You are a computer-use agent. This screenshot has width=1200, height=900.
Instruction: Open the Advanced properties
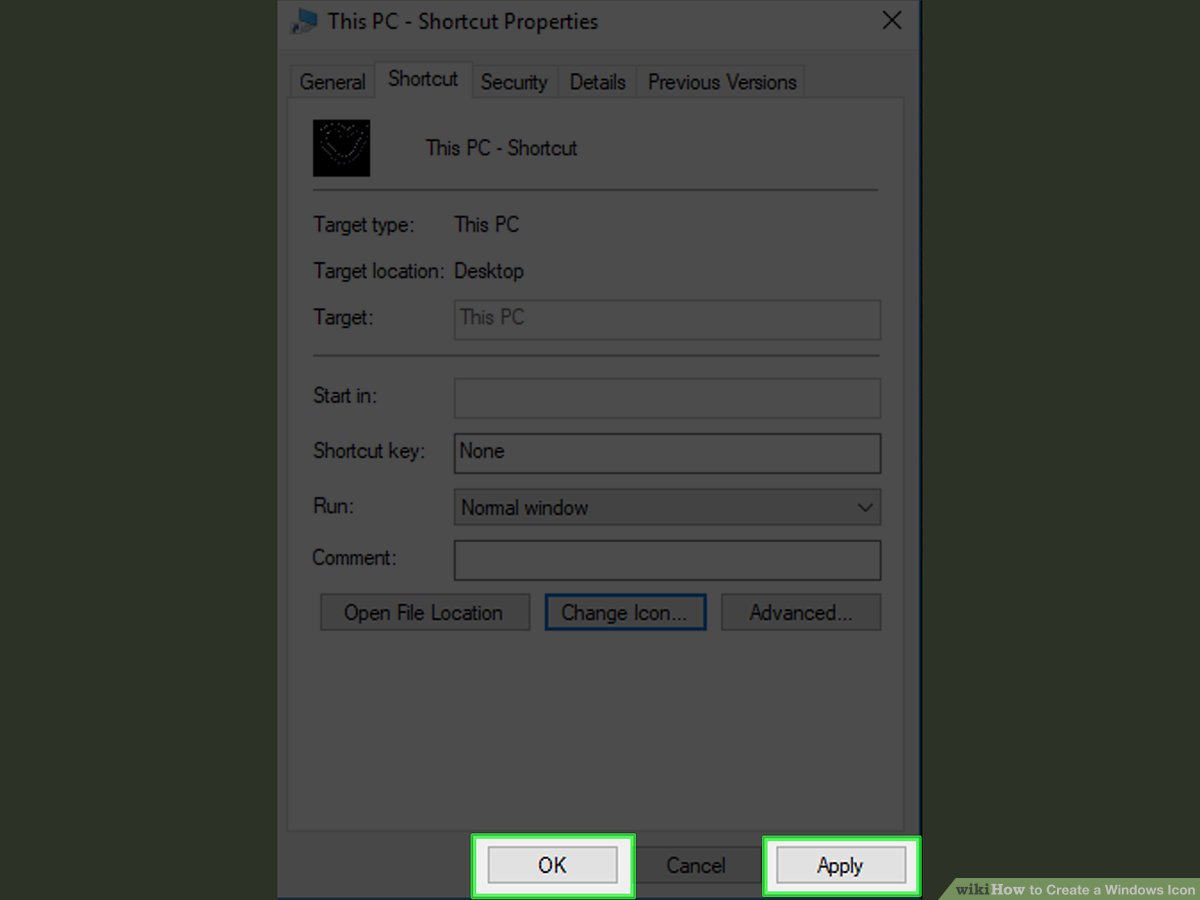point(800,612)
